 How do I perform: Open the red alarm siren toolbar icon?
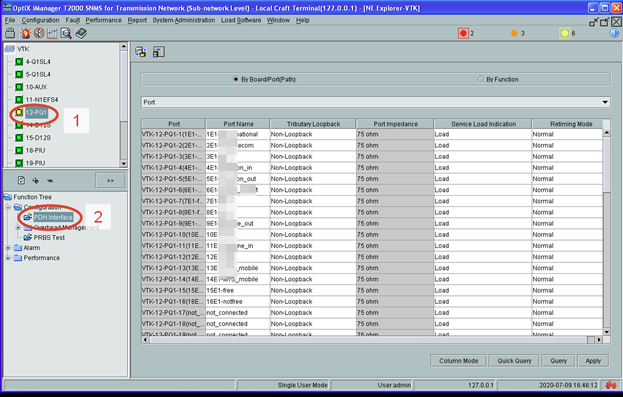[x=25, y=33]
